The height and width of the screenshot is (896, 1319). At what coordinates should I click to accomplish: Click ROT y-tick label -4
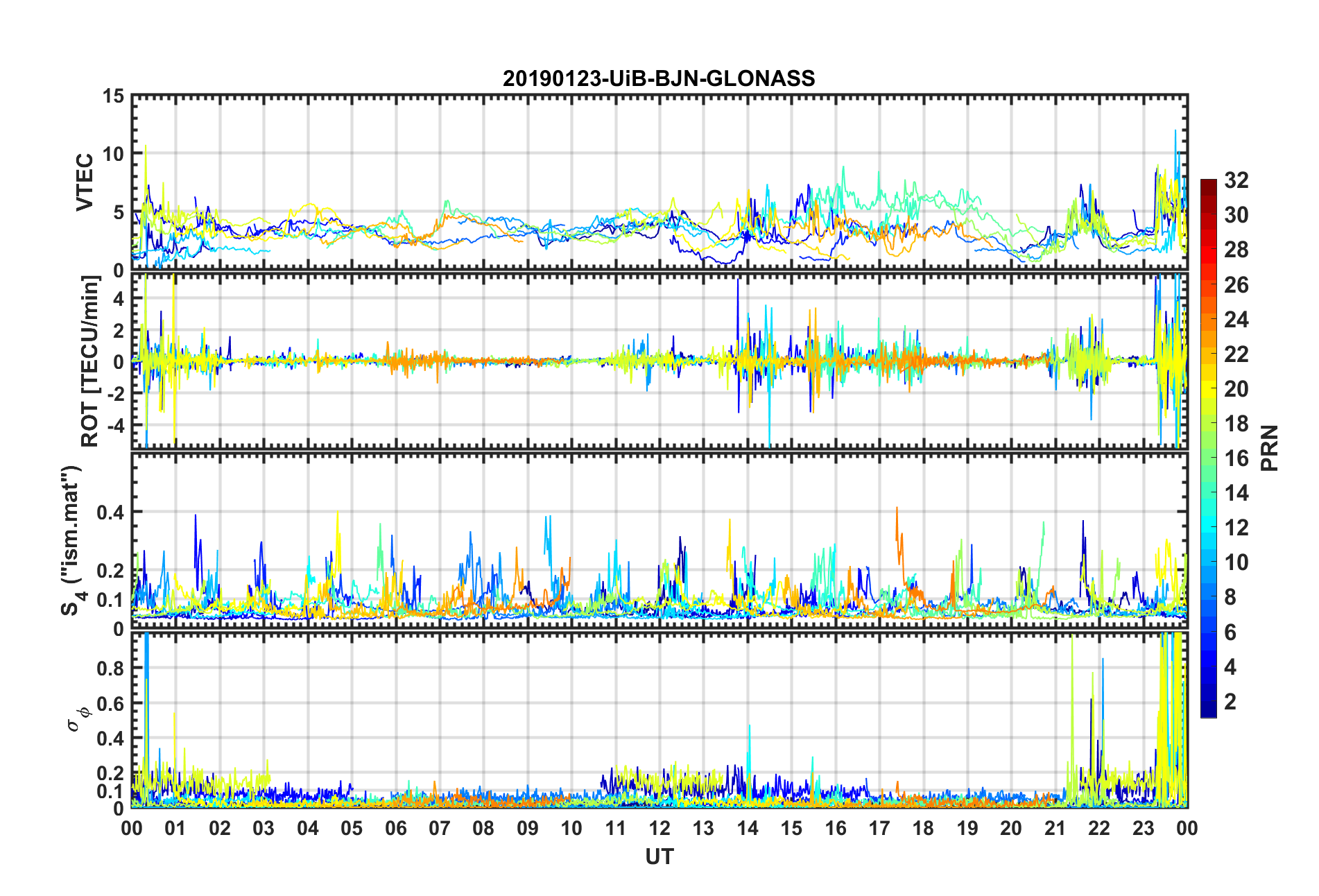tap(115, 424)
